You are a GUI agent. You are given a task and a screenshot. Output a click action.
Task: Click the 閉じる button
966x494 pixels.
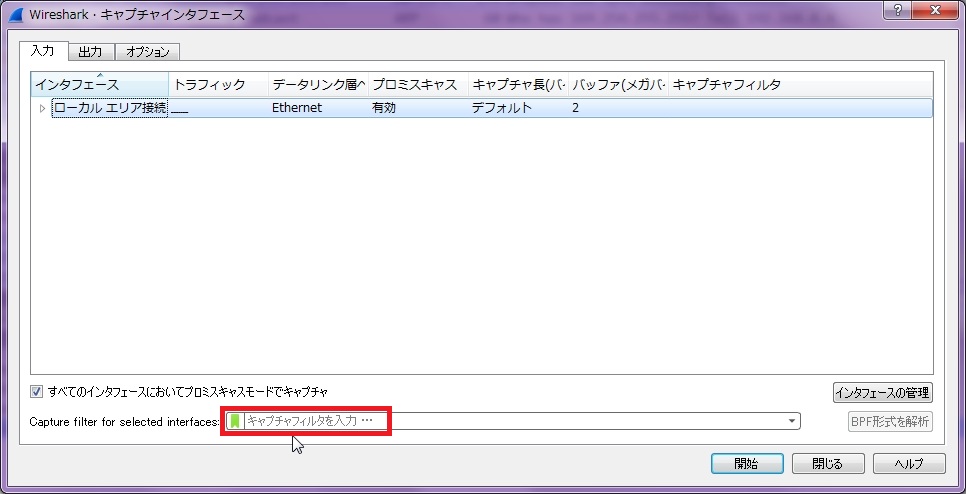(828, 464)
